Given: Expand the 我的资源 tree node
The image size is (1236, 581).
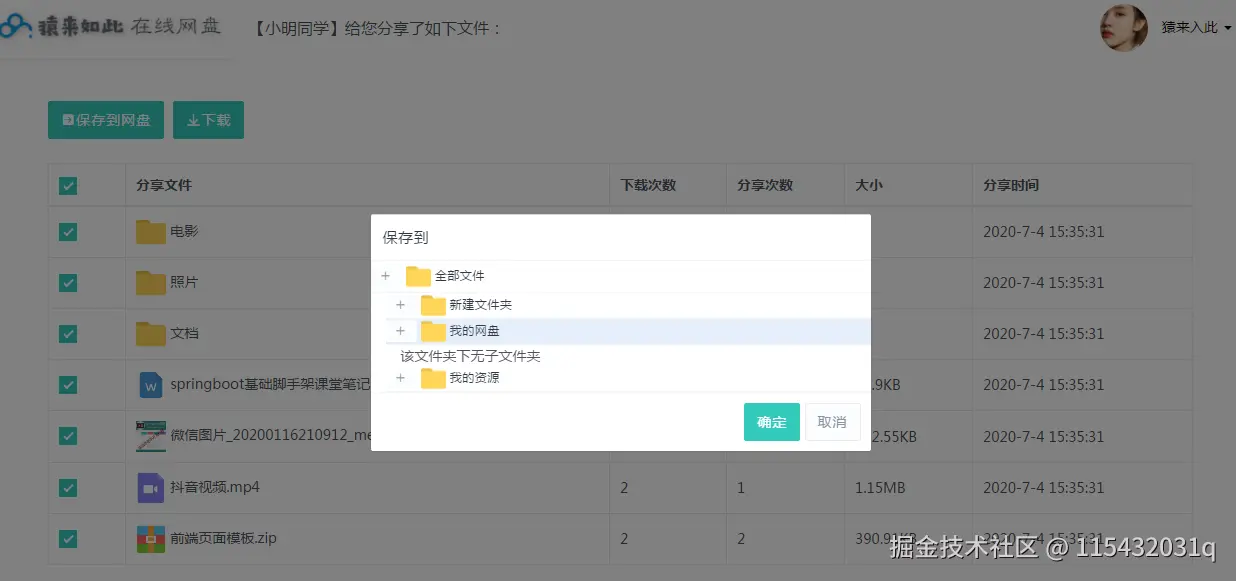Looking at the screenshot, I should (x=400, y=378).
